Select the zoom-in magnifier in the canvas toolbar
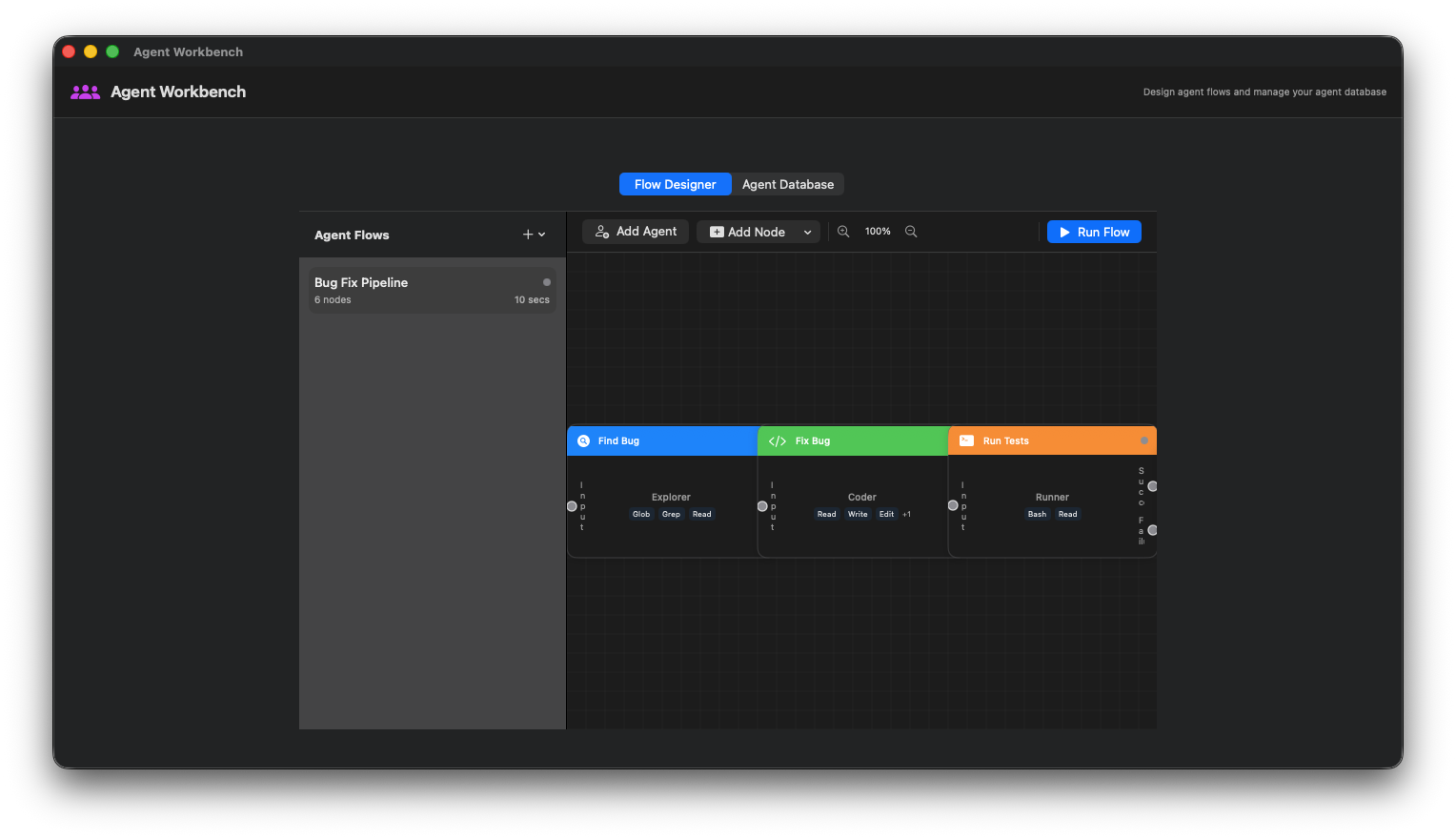The height and width of the screenshot is (839, 1456). point(843,231)
